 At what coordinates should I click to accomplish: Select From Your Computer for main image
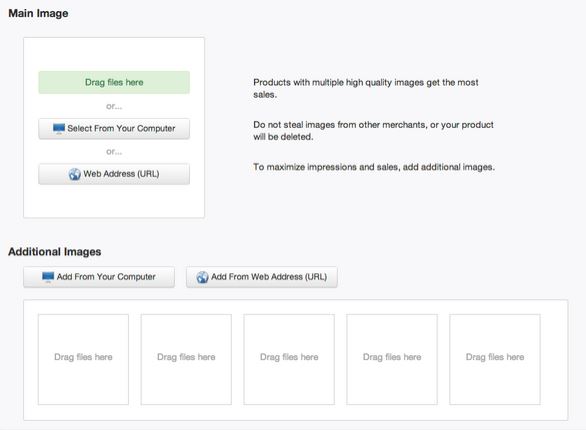click(114, 129)
